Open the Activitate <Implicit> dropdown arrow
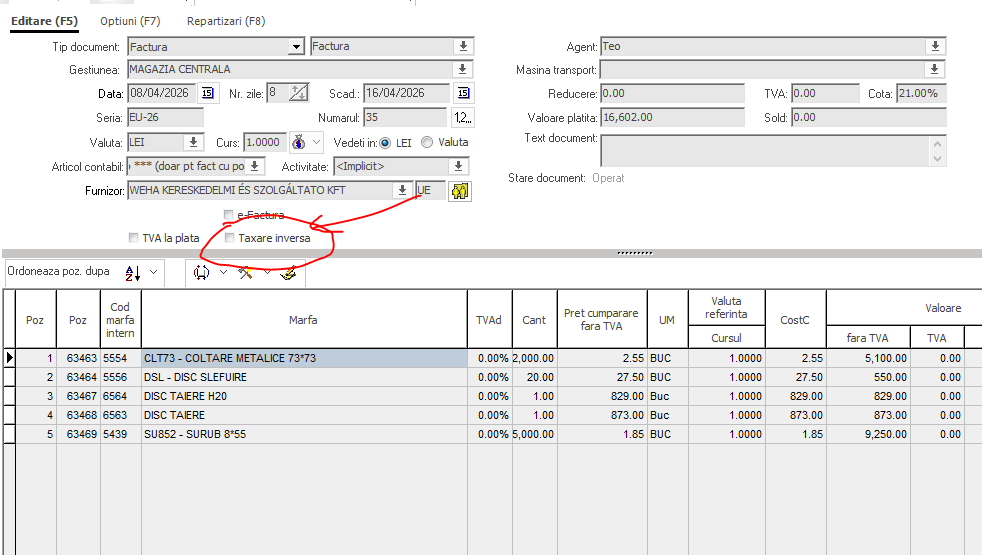Viewport: 982px width, 555px height. [458, 166]
